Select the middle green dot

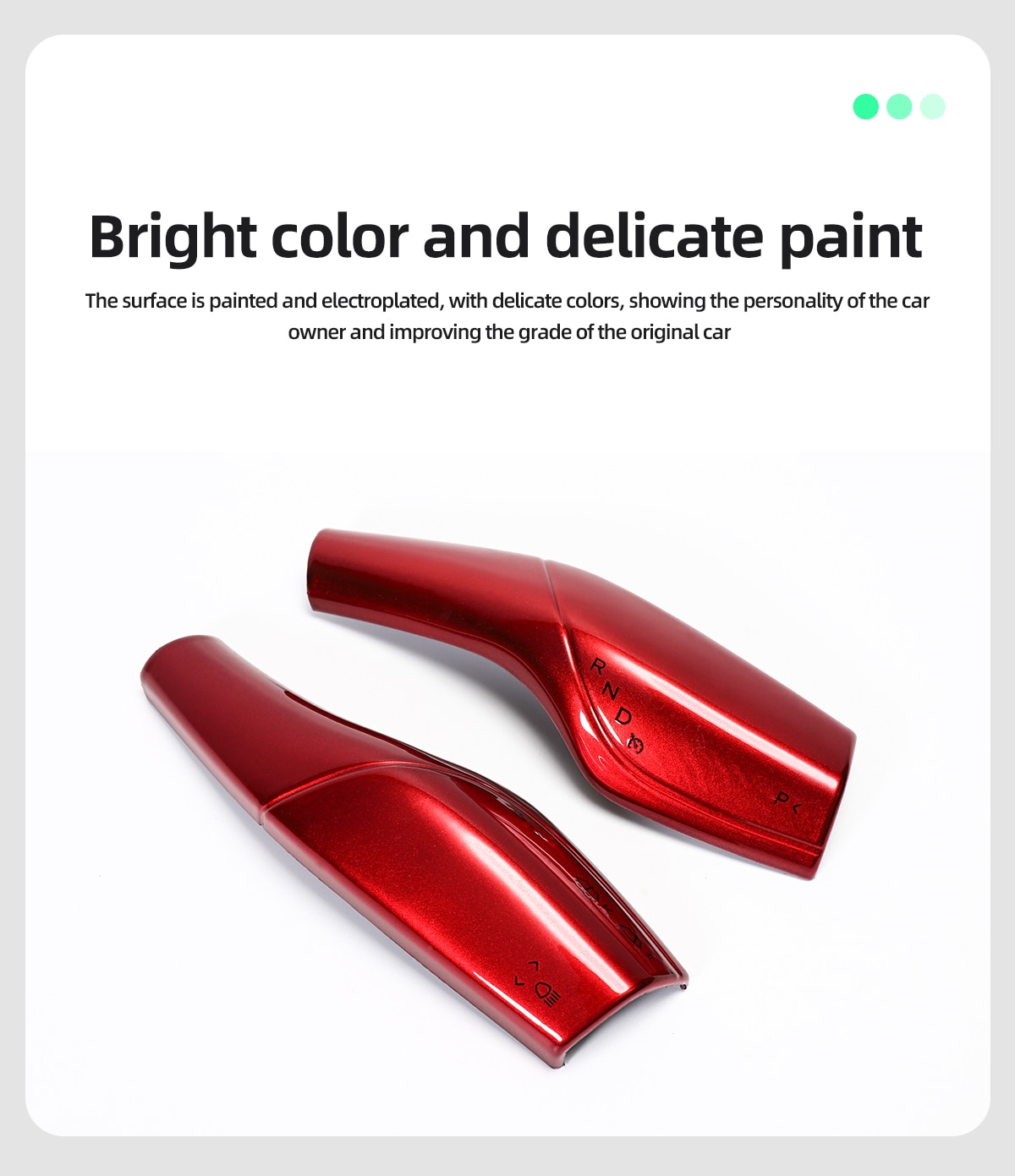pyautogui.click(x=899, y=107)
